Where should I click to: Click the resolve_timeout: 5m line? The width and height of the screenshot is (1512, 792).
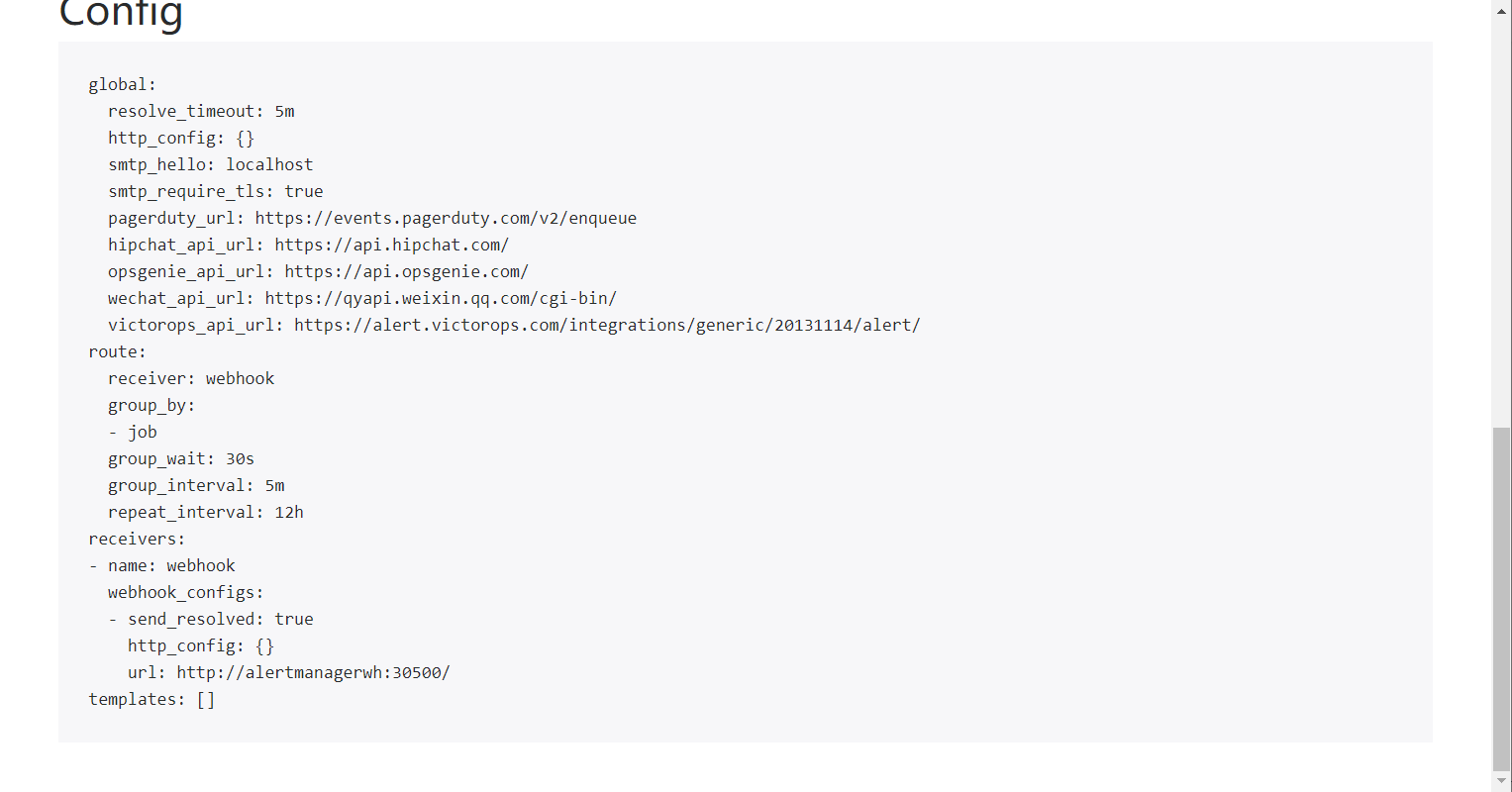[x=201, y=111]
